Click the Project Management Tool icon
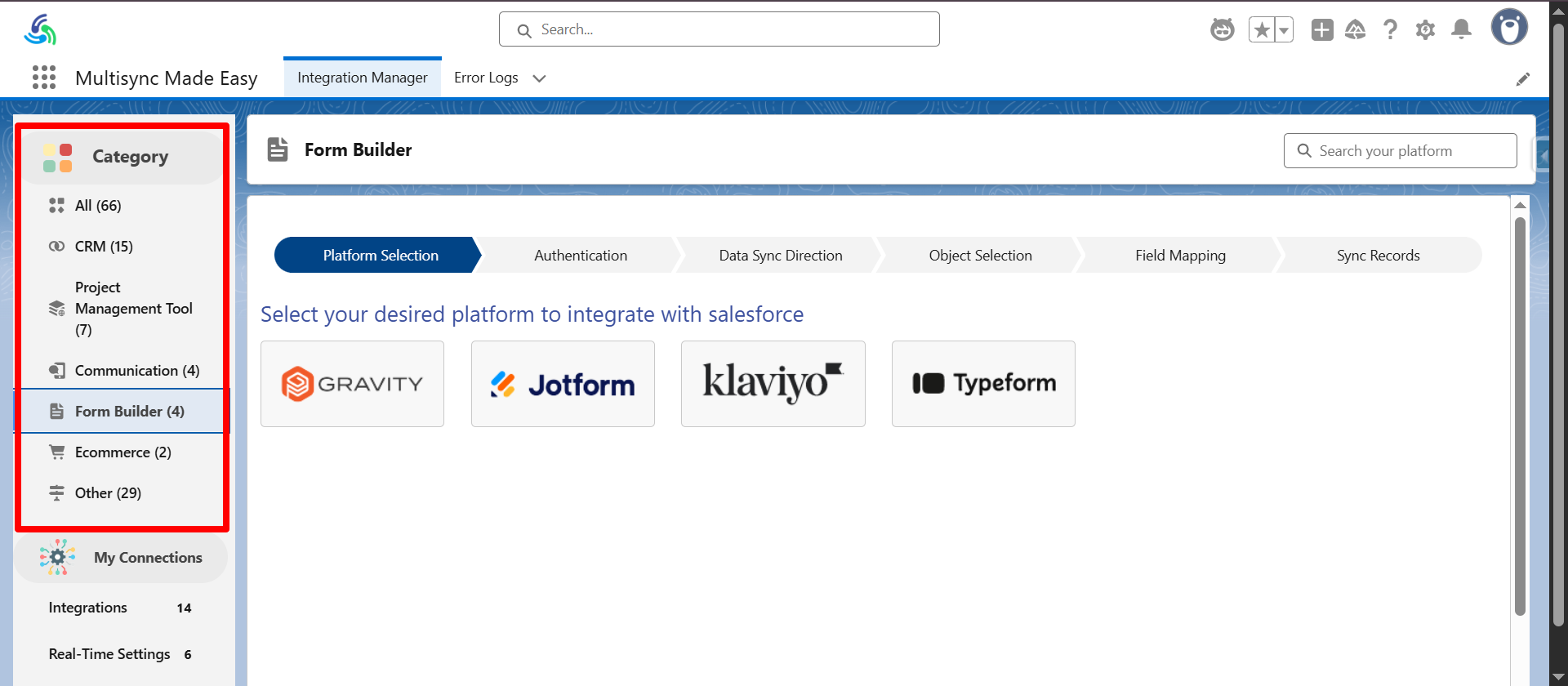The height and width of the screenshot is (686, 1568). [x=56, y=309]
